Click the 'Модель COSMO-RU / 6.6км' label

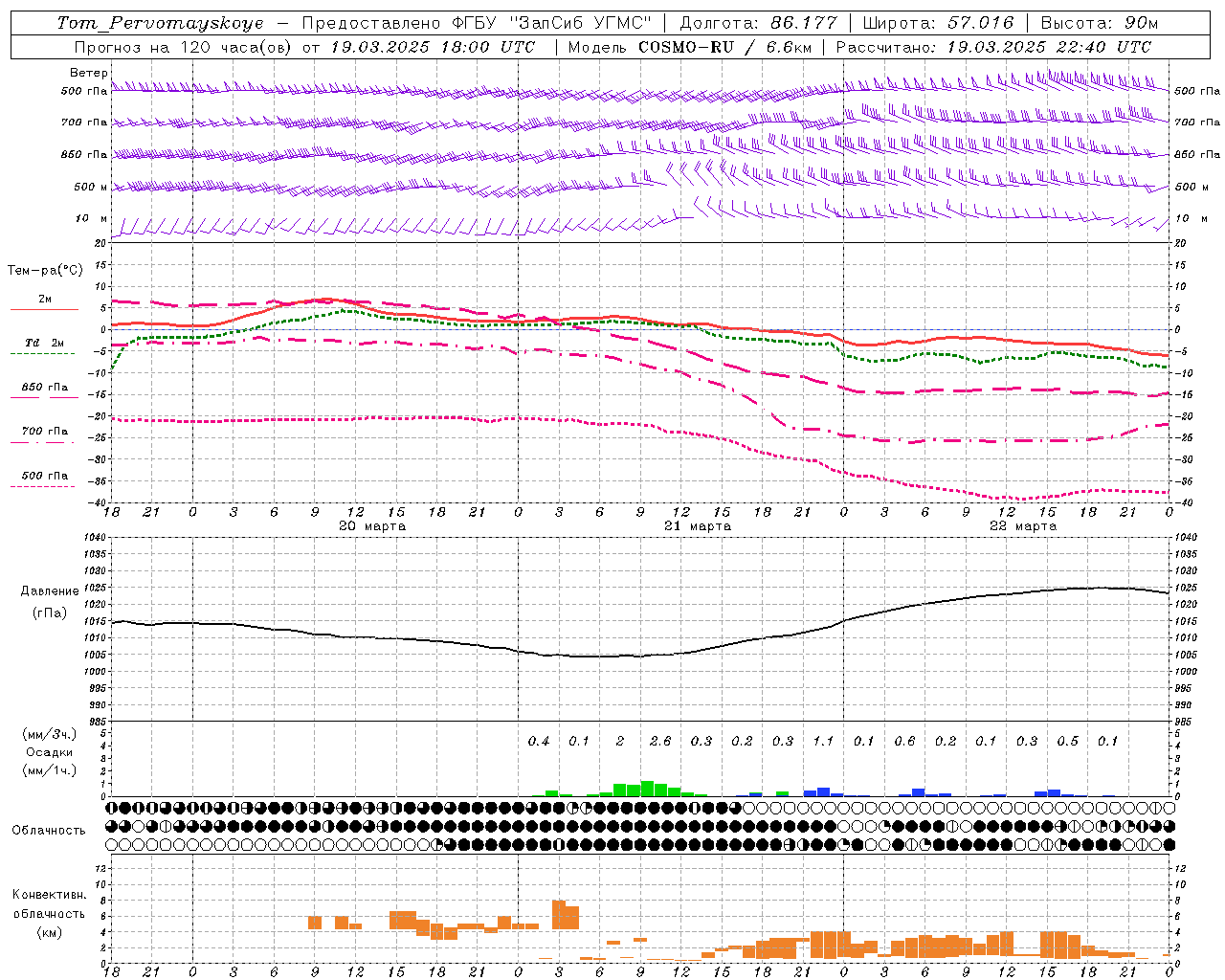click(x=690, y=47)
